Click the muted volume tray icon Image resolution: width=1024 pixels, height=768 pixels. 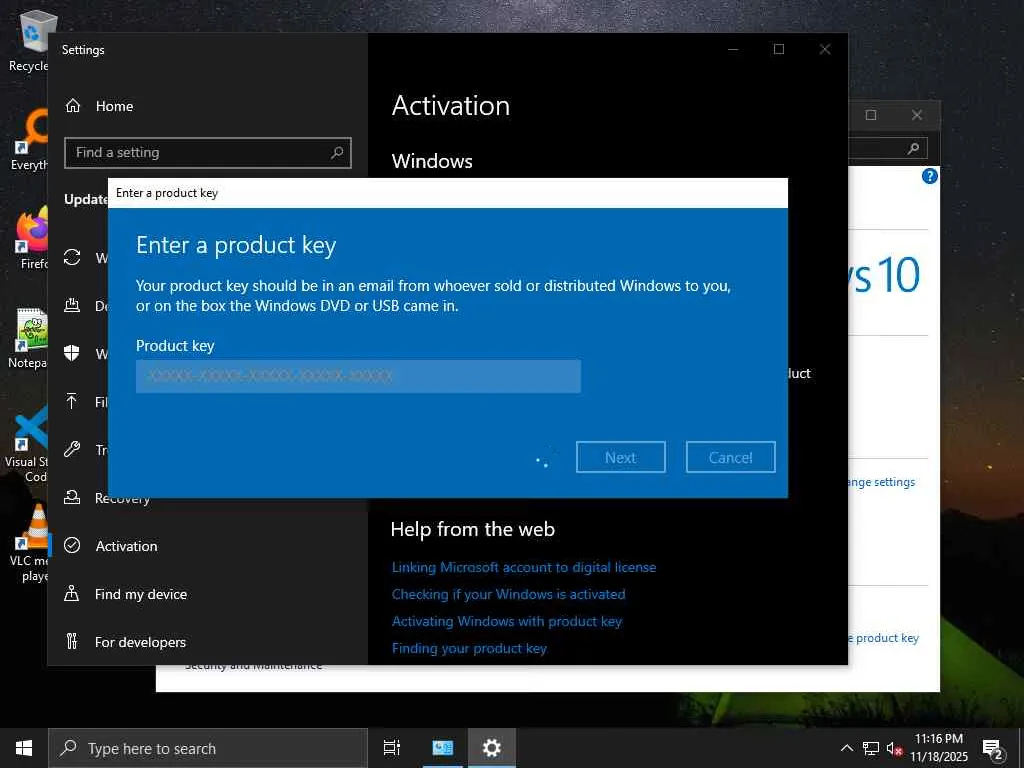(894, 748)
